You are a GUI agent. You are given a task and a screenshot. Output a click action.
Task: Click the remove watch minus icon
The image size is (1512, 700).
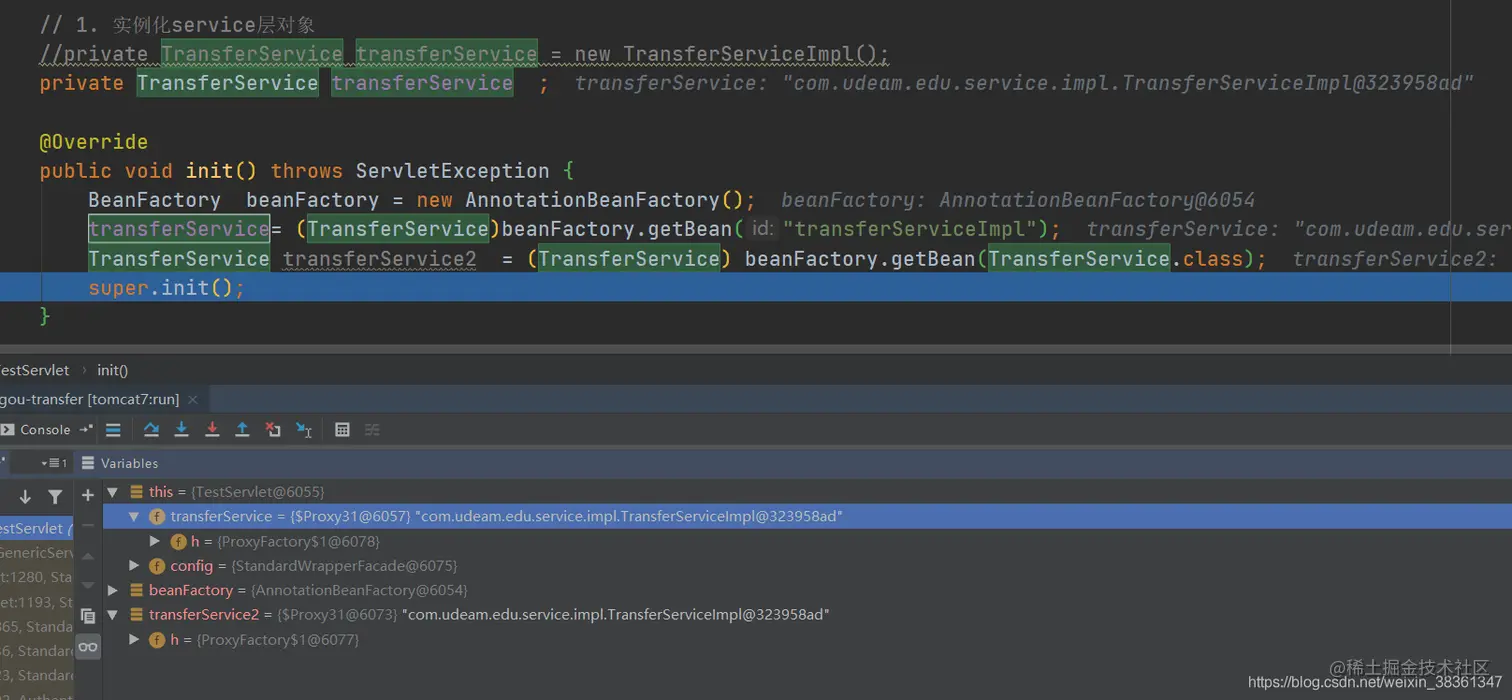(x=88, y=525)
